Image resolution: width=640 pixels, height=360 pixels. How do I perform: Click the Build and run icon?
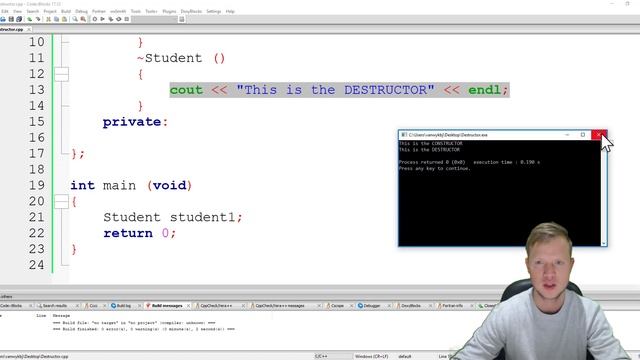pyautogui.click(x=111, y=19)
